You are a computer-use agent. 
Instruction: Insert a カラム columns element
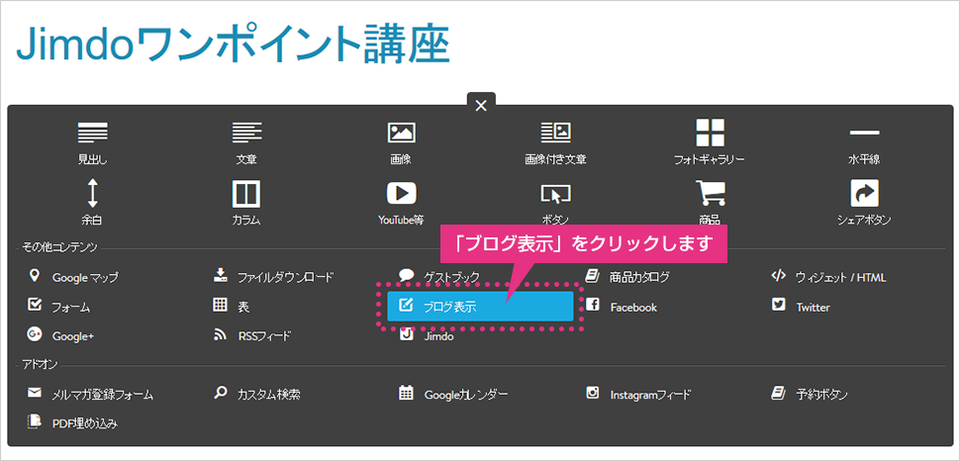coord(247,202)
